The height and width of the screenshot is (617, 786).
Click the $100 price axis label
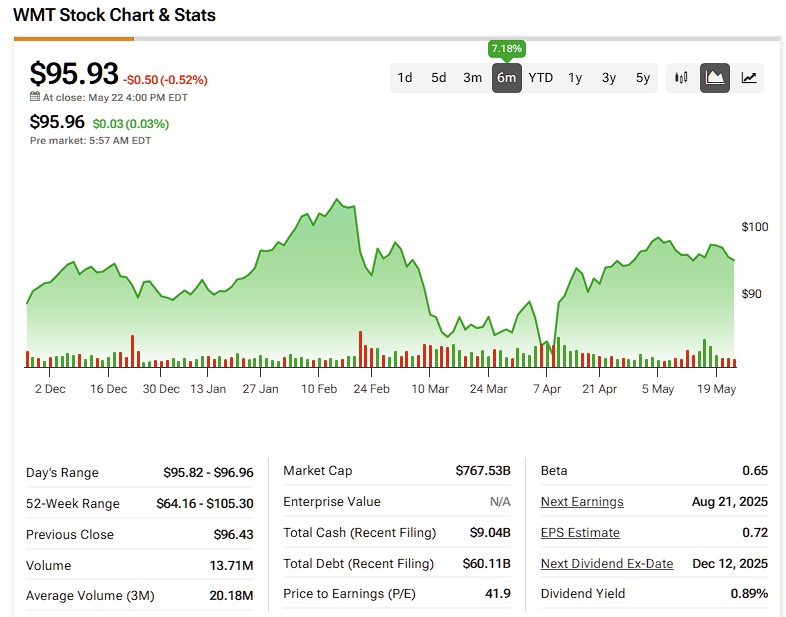(x=755, y=227)
